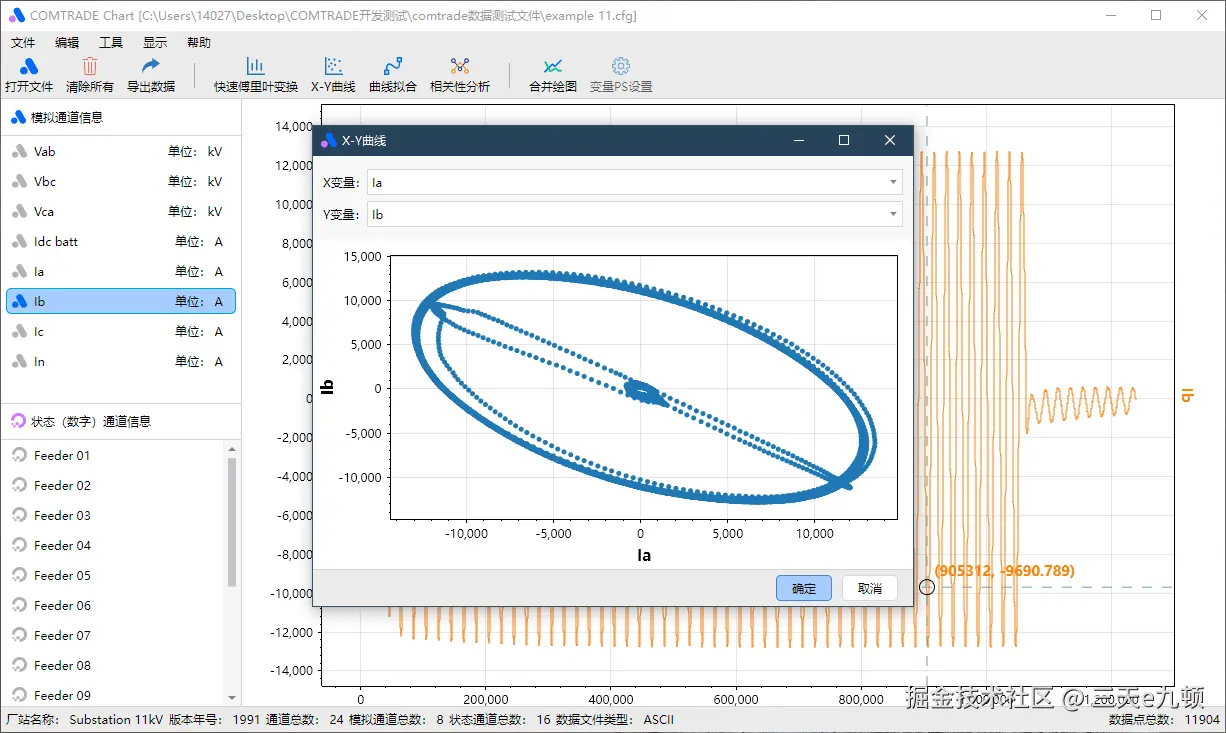1226x733 pixels.
Task: Click Feeder 02 status icon
Action: 19,485
